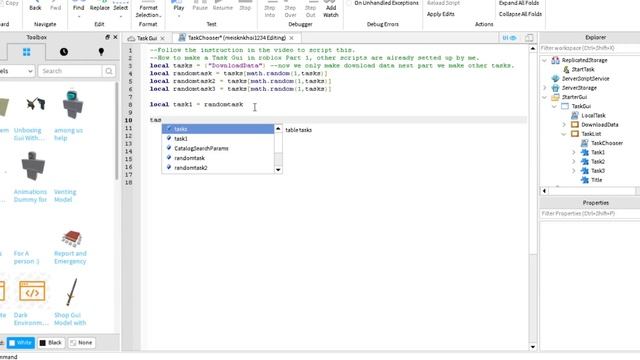Open the Select dropdown in ribbon

(x=121, y=8)
